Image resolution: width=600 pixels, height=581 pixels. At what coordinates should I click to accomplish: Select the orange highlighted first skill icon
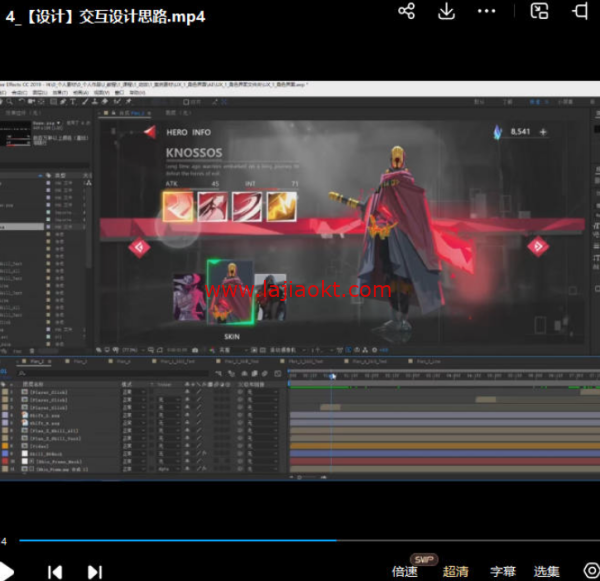point(178,207)
